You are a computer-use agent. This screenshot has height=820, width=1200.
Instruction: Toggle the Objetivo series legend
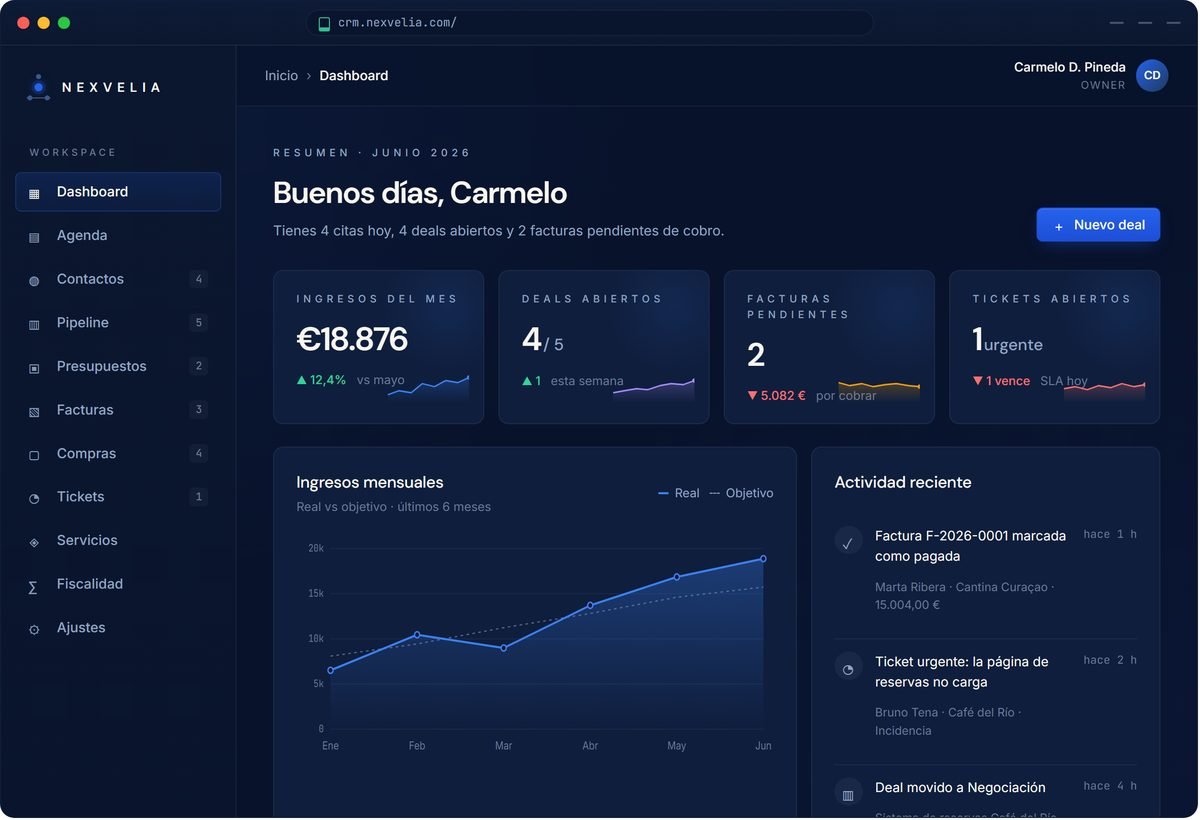tap(741, 493)
